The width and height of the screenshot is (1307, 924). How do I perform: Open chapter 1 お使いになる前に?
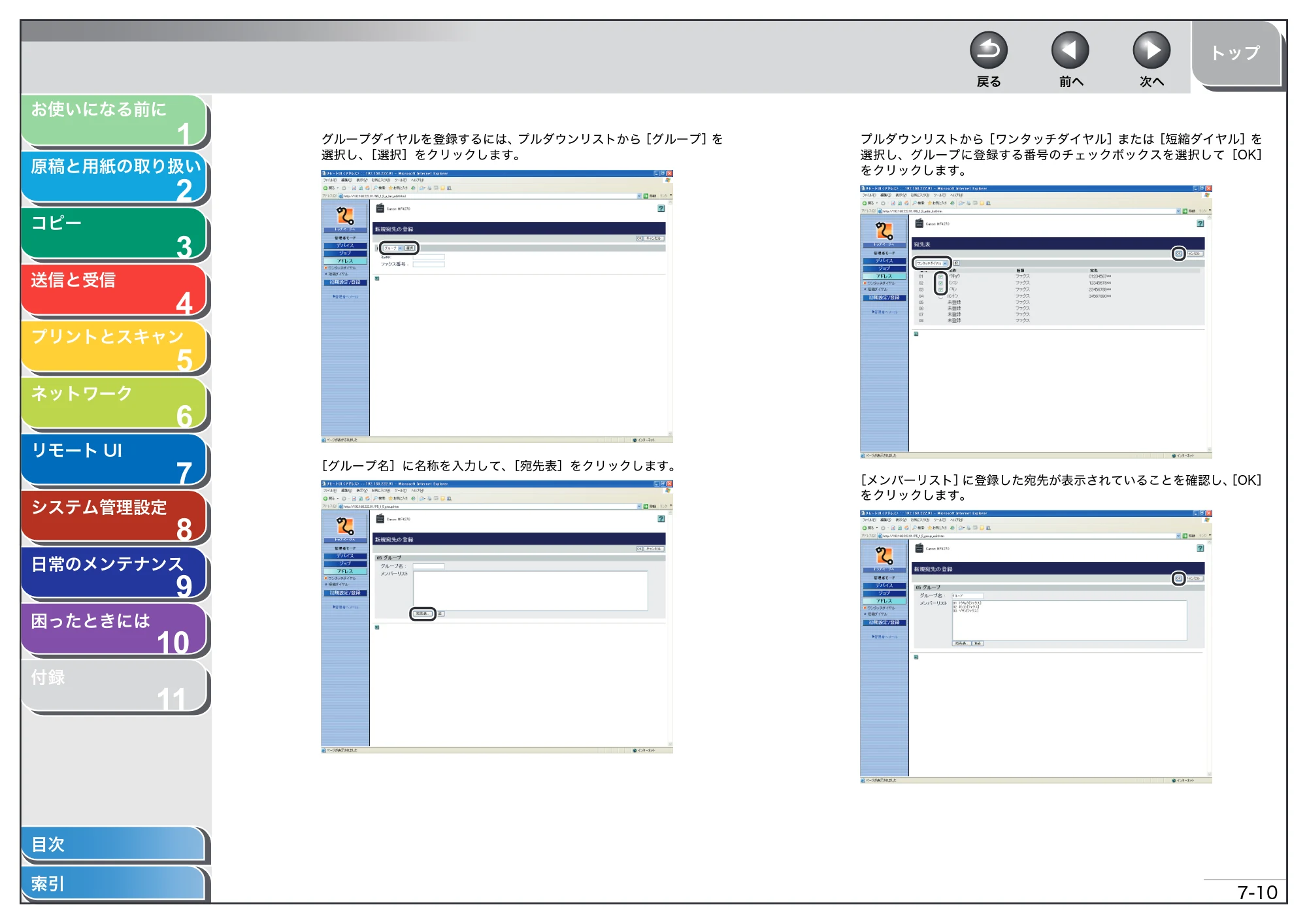coord(114,121)
